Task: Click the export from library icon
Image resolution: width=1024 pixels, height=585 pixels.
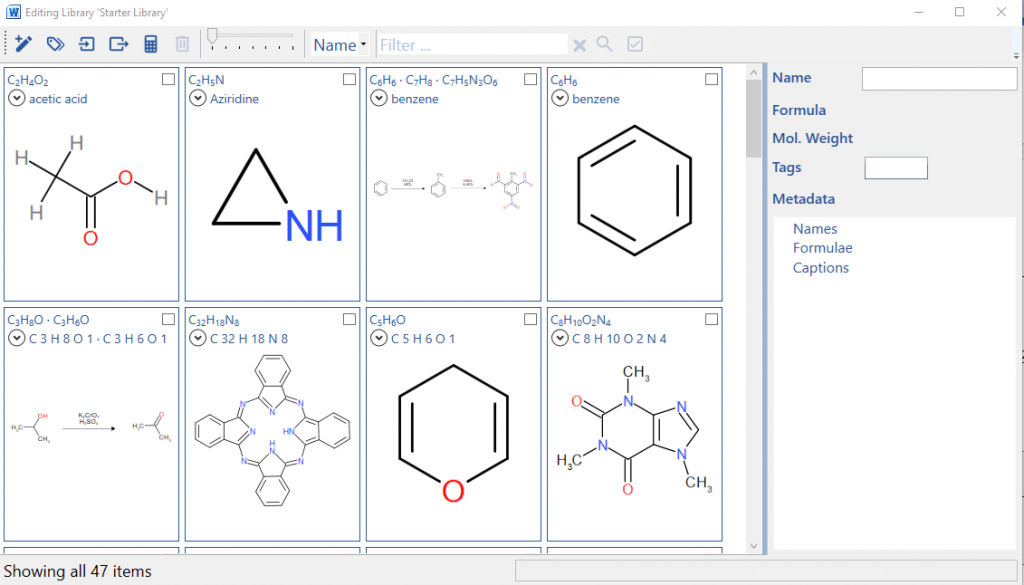Action: tap(119, 44)
